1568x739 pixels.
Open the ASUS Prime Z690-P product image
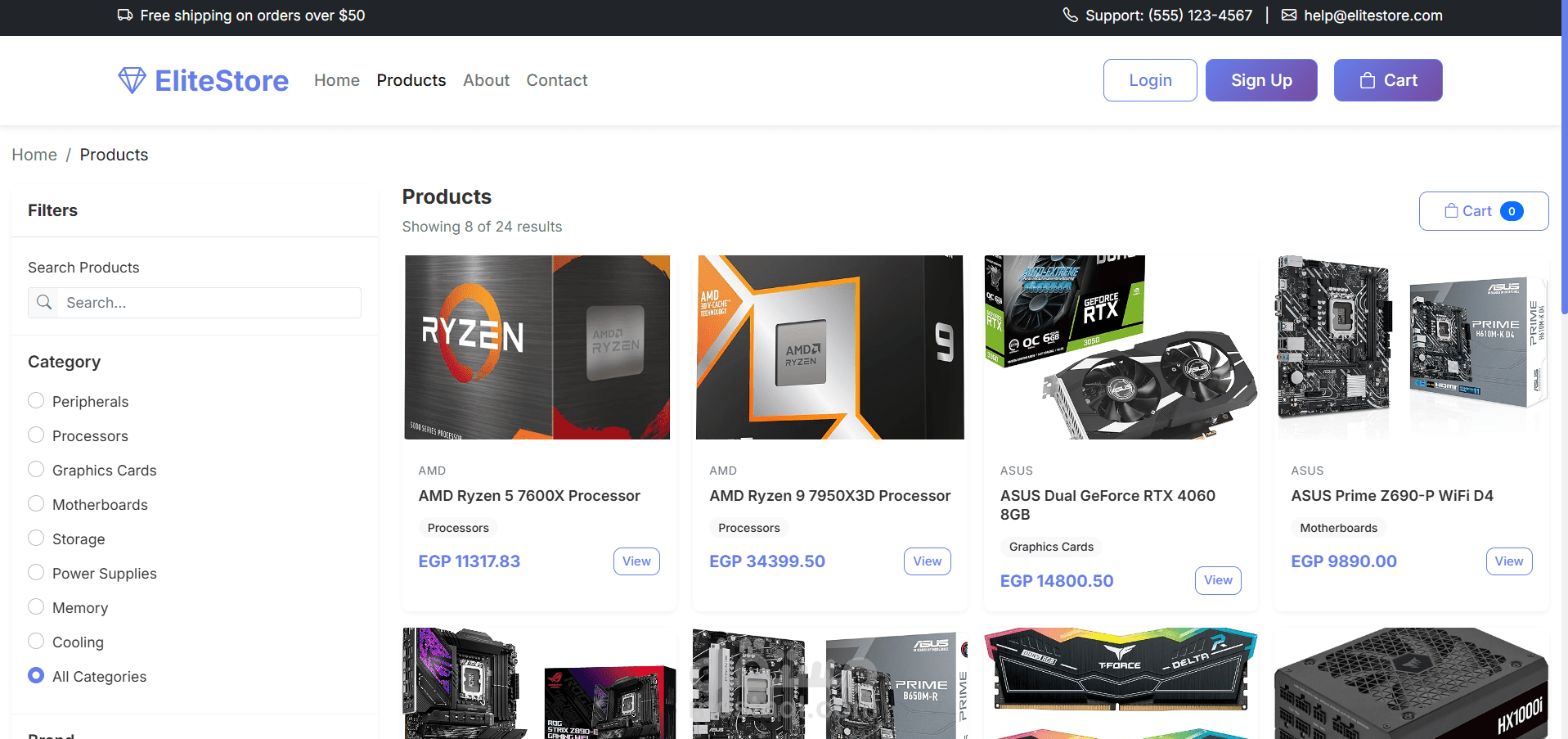(x=1412, y=347)
